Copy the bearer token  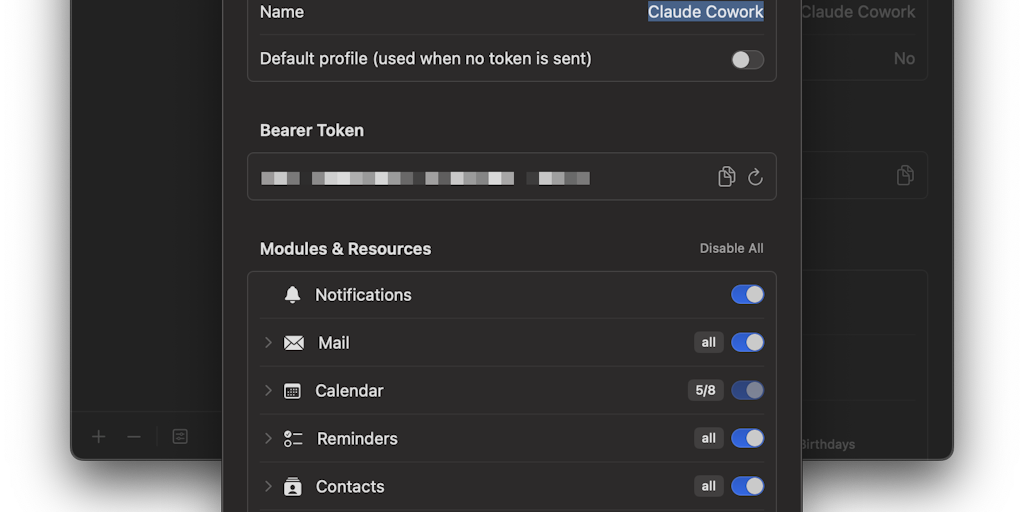(727, 177)
